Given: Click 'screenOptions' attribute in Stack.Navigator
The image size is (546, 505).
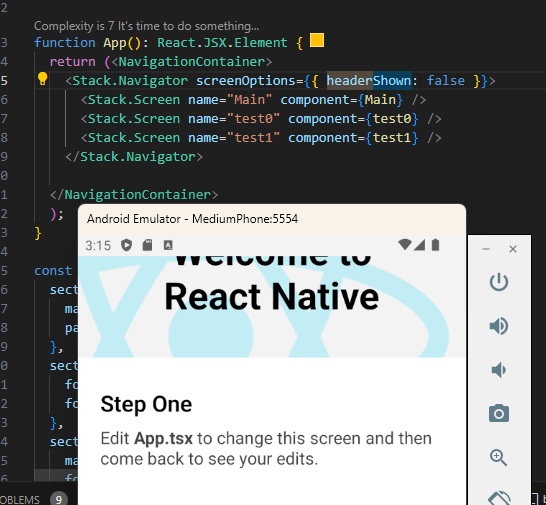Looking at the screenshot, I should click(245, 81).
